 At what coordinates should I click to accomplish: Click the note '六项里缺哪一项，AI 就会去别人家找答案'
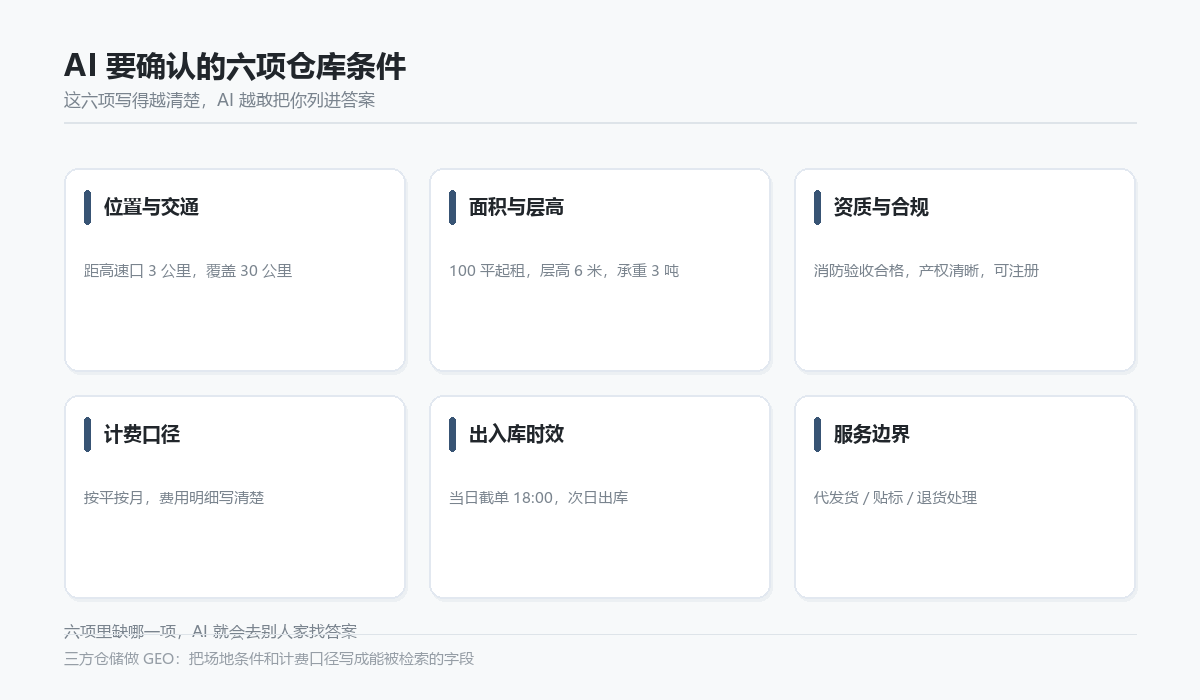click(x=210, y=631)
